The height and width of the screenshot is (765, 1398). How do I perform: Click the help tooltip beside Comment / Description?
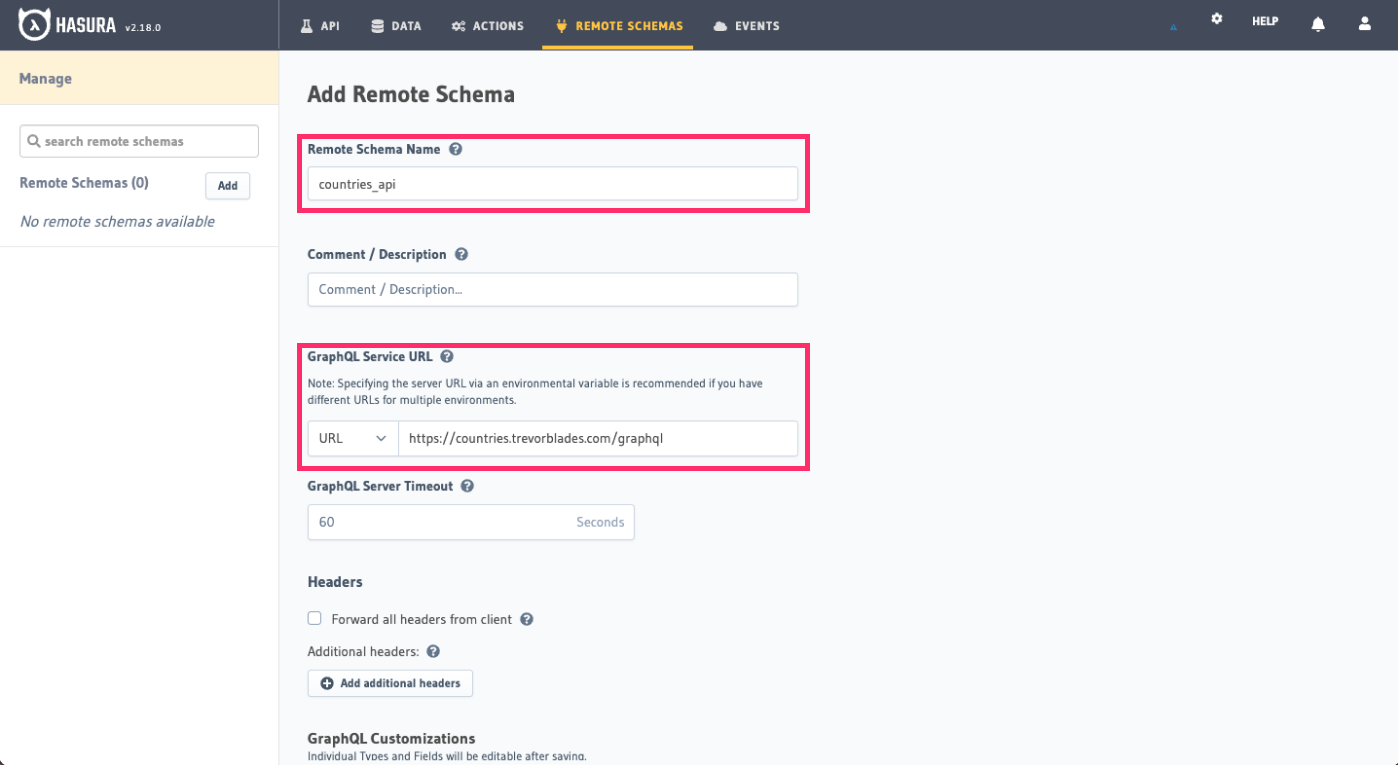(461, 253)
